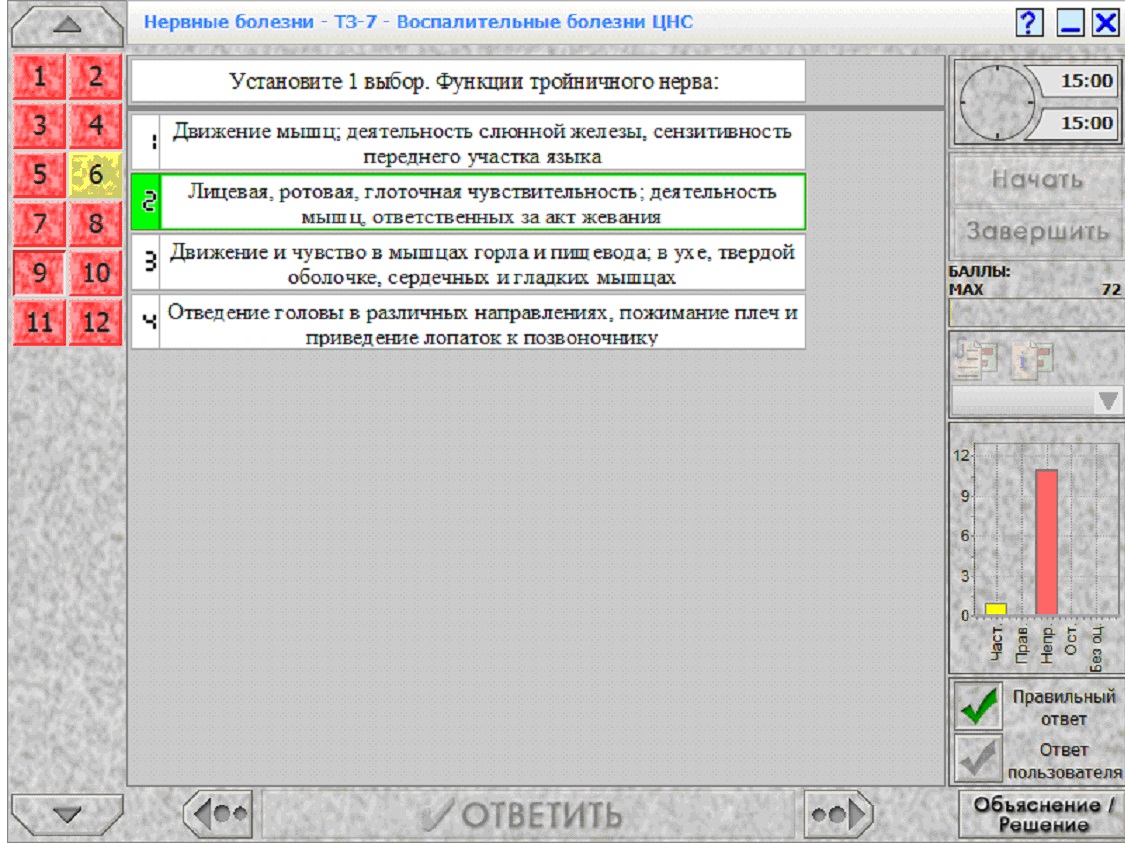Click the score progress bar under БАЛЛЫ
1125x843 pixels.
(1036, 313)
